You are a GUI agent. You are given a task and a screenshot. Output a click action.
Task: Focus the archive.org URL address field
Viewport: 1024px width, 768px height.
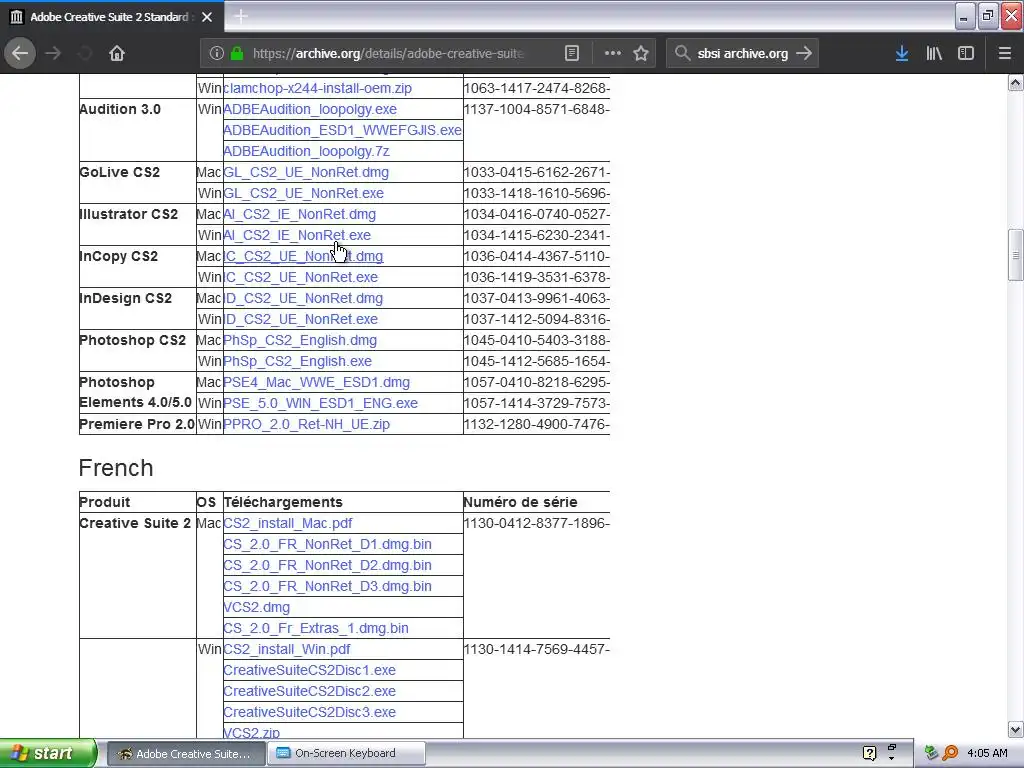(x=389, y=53)
